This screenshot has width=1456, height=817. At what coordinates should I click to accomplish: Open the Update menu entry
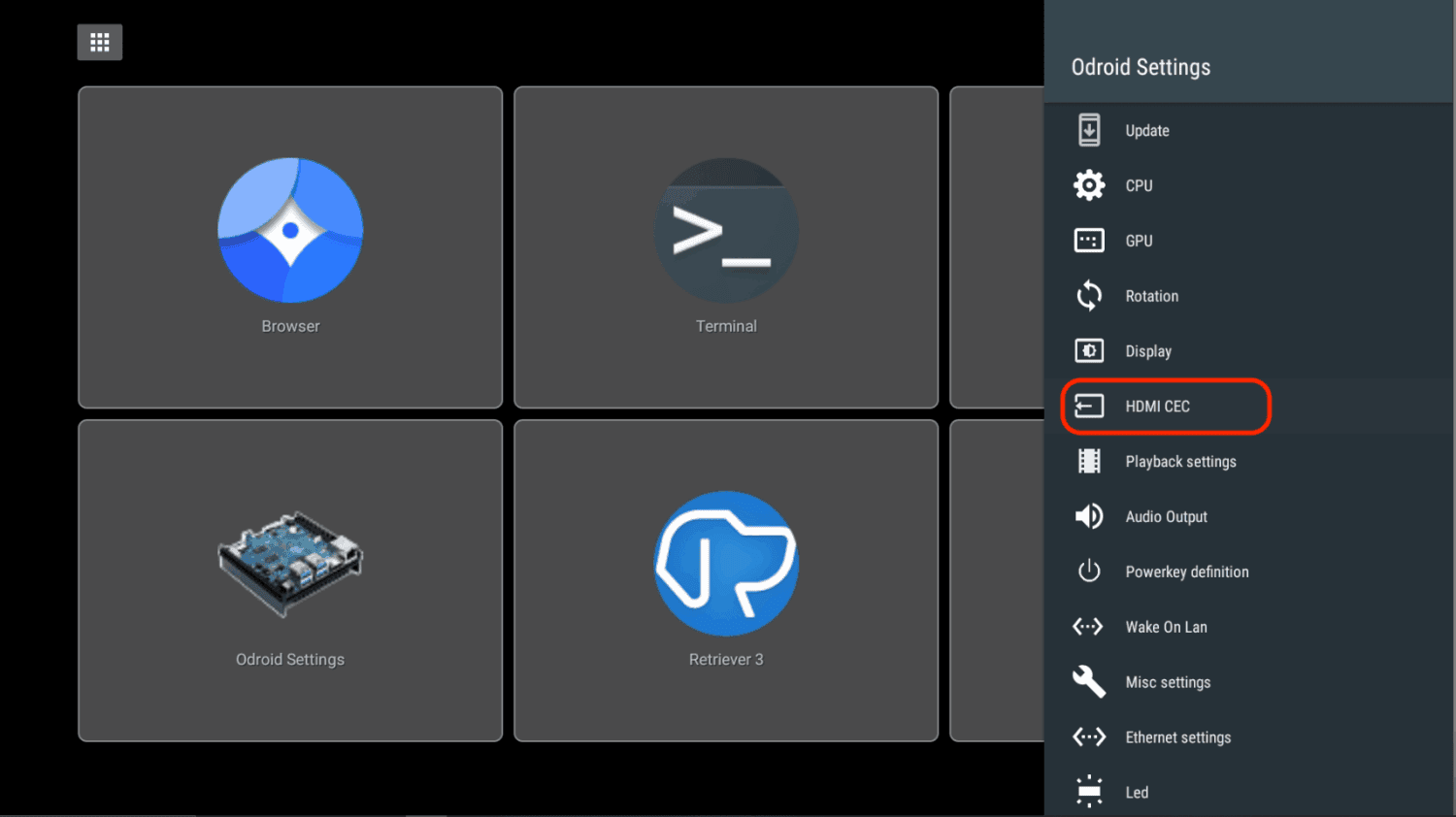coord(1250,130)
